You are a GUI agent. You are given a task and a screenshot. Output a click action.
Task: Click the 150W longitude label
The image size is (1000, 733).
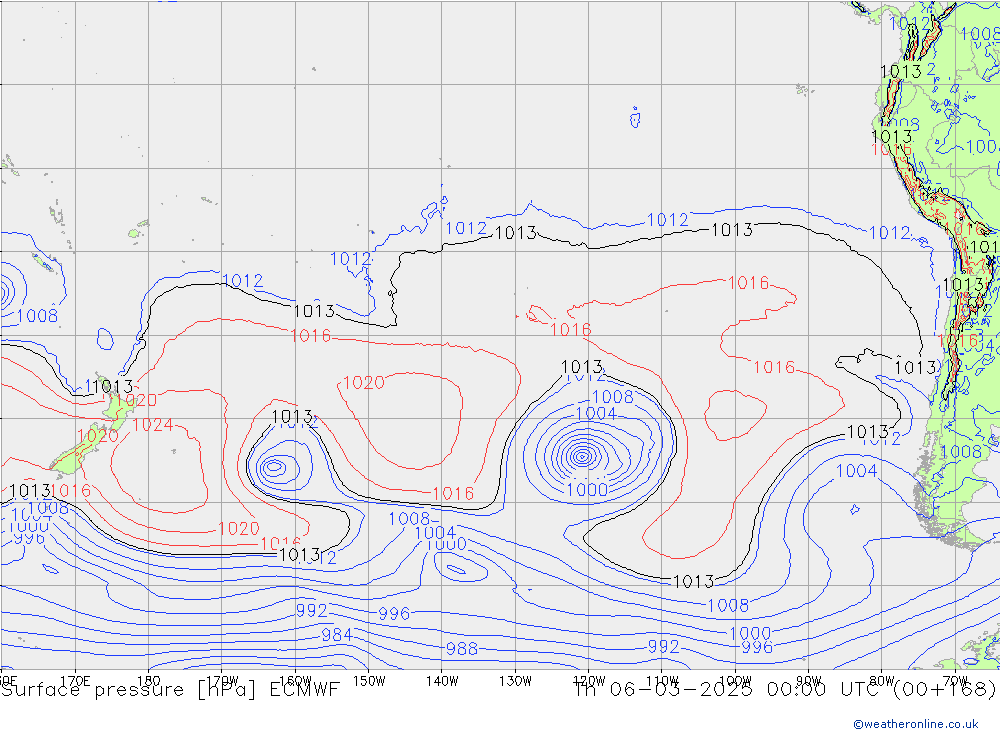(369, 681)
